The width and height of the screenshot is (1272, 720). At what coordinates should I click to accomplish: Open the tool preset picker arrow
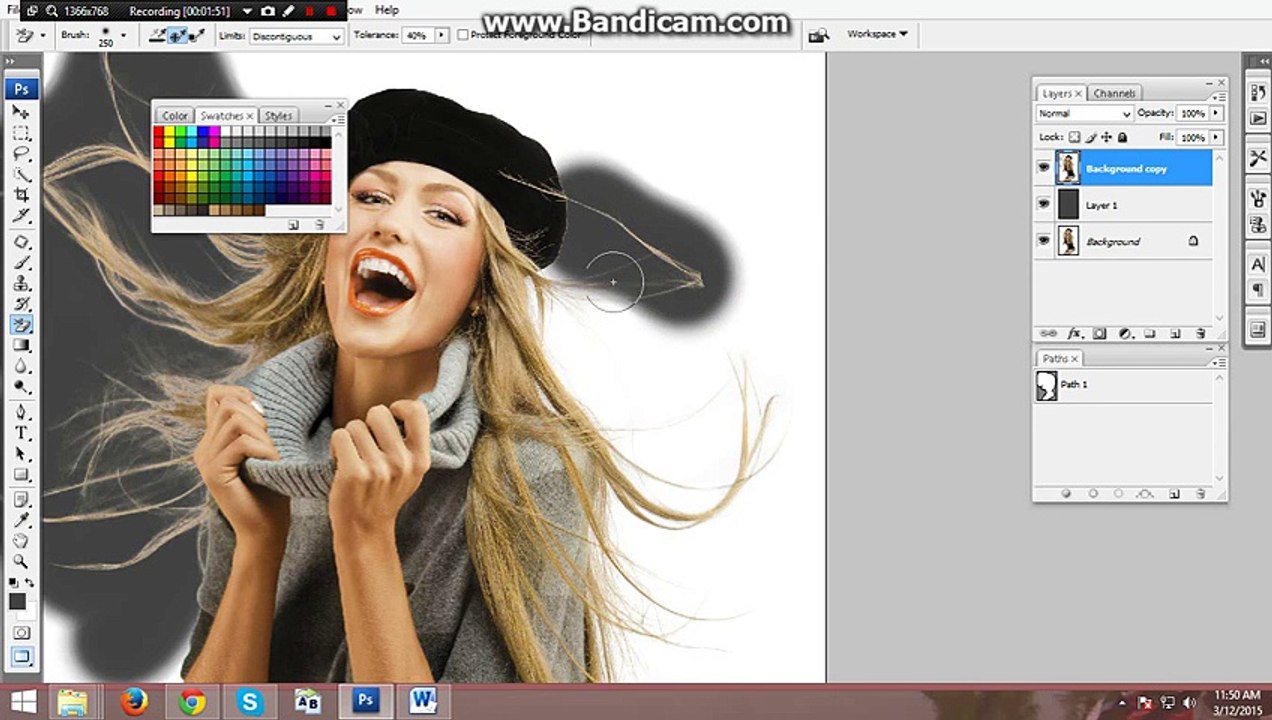coord(44,35)
